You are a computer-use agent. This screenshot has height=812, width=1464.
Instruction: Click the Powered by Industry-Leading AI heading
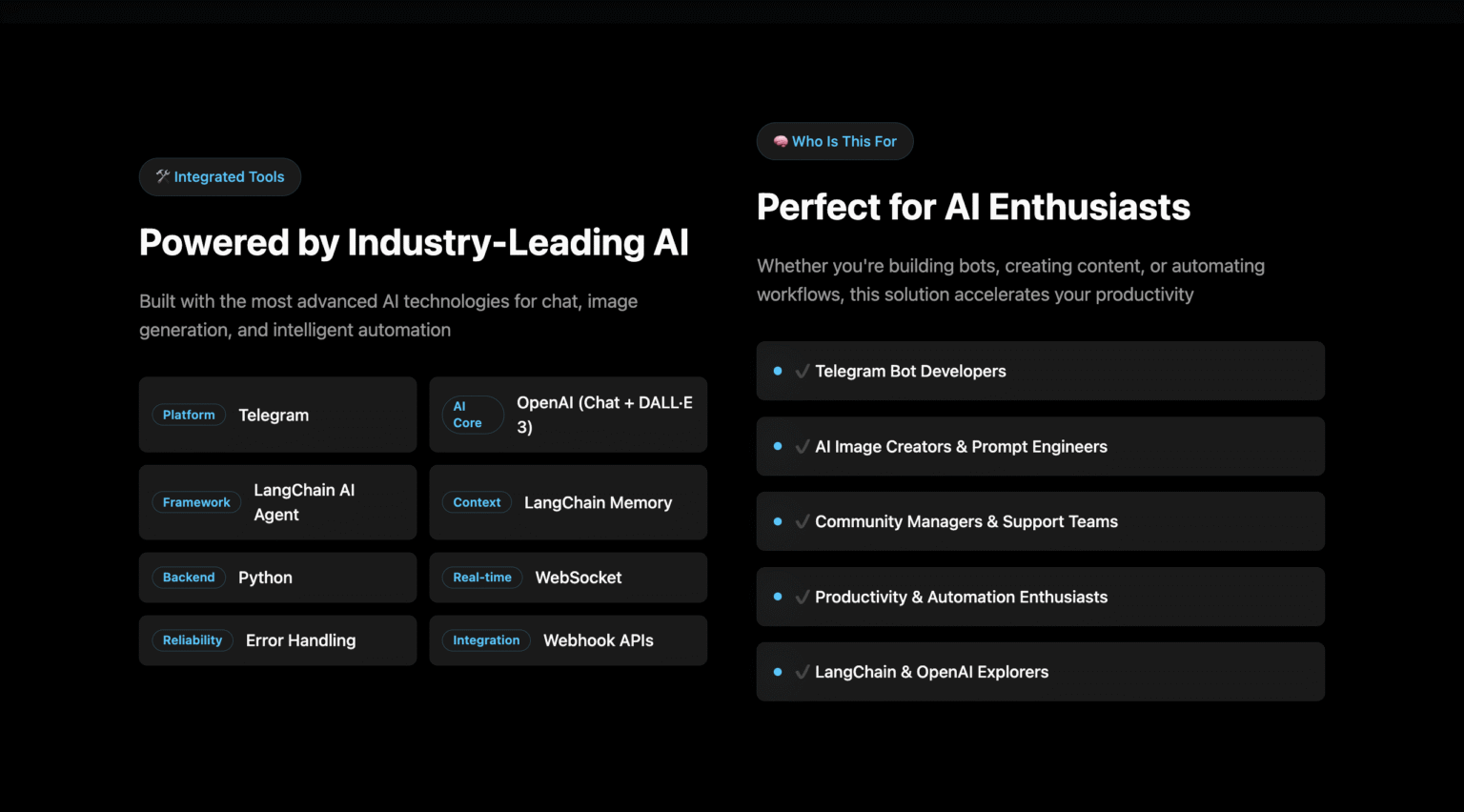point(414,242)
